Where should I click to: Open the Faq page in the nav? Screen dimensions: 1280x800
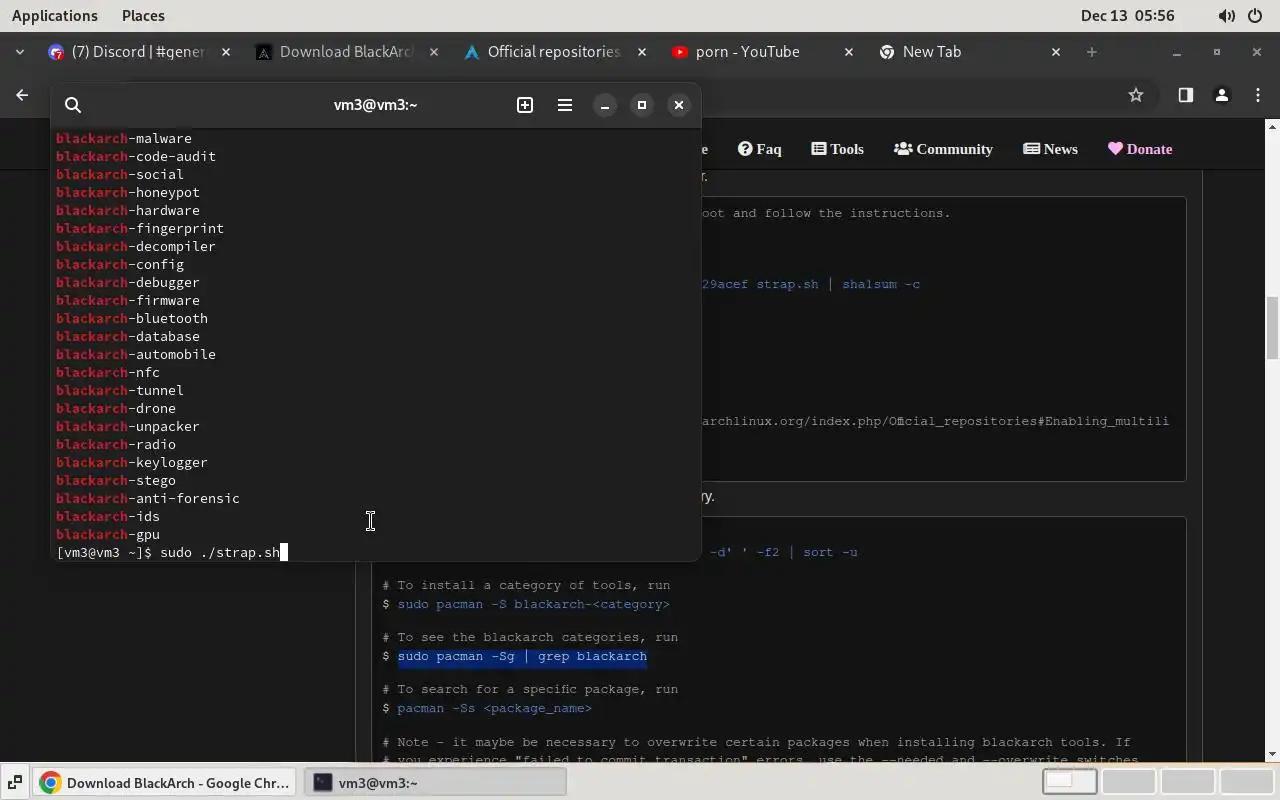[760, 149]
